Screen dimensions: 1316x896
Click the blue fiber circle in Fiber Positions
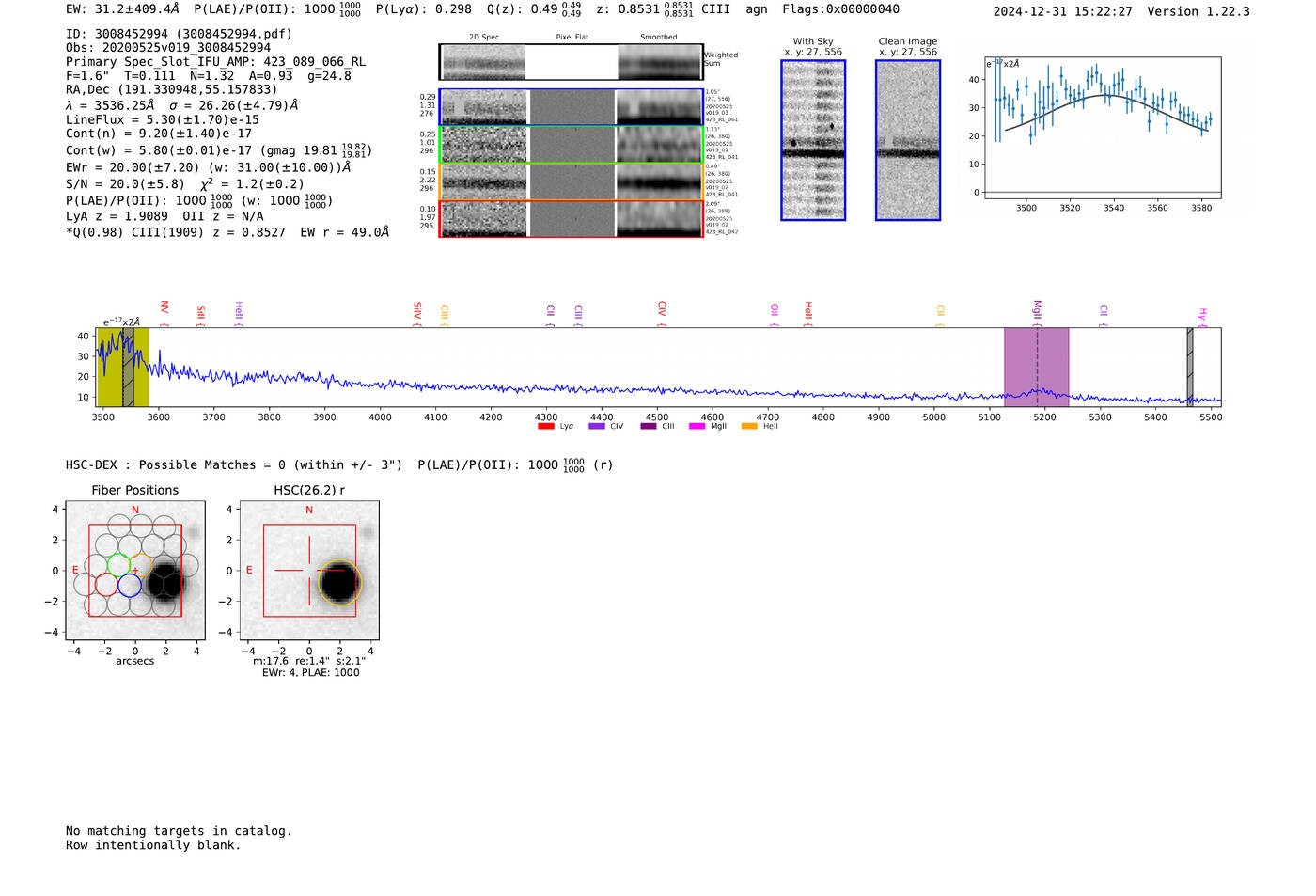click(x=130, y=585)
